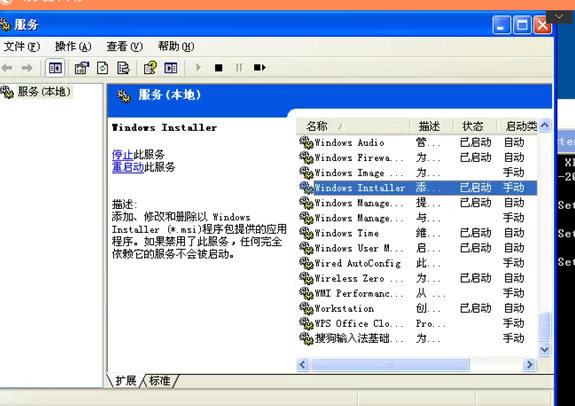Select the Windows Firewa... service name
The width and height of the screenshot is (575, 406).
point(359,158)
